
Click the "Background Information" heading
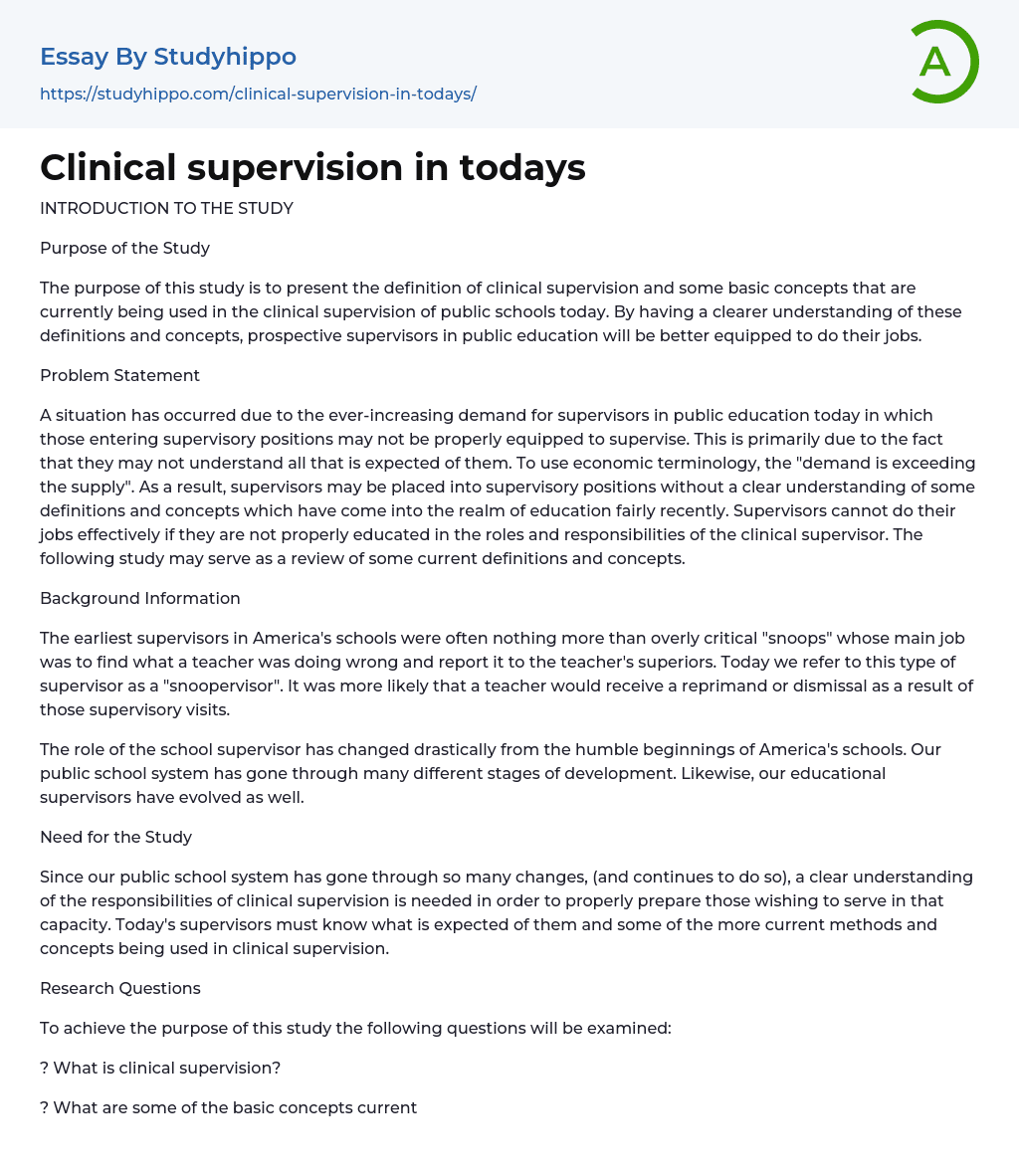coord(140,598)
